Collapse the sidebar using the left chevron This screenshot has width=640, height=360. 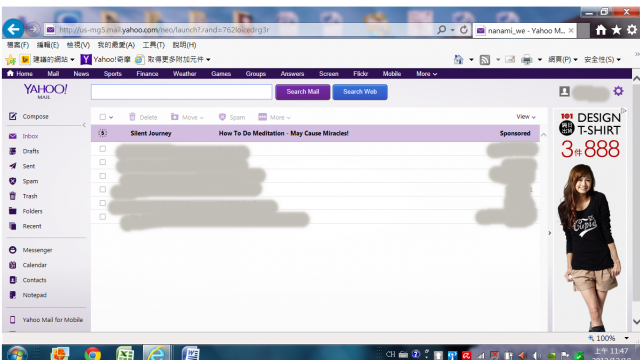pyautogui.click(x=84, y=125)
